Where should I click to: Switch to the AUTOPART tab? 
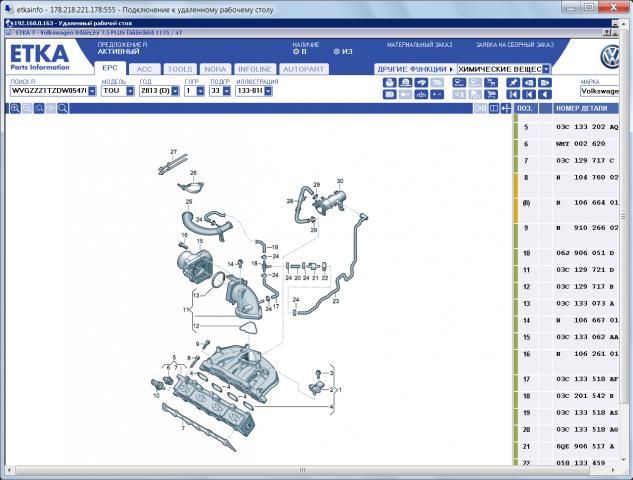coord(303,69)
